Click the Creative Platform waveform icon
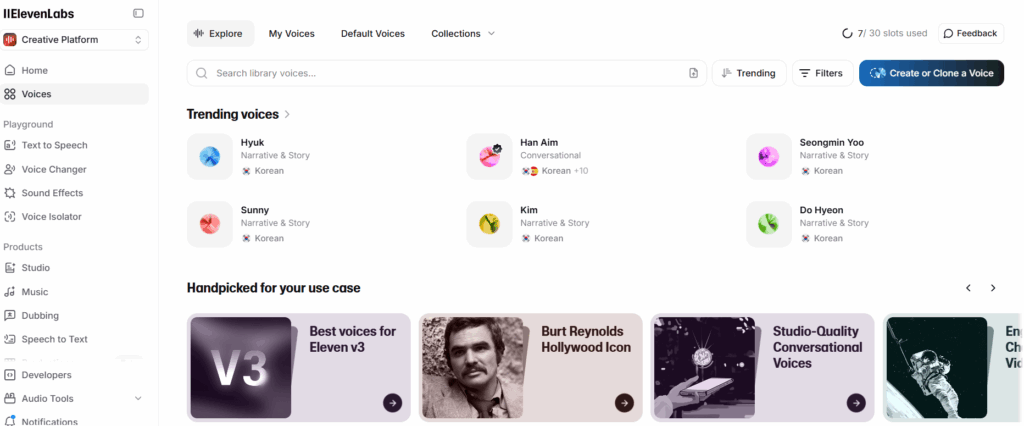 click(10, 40)
